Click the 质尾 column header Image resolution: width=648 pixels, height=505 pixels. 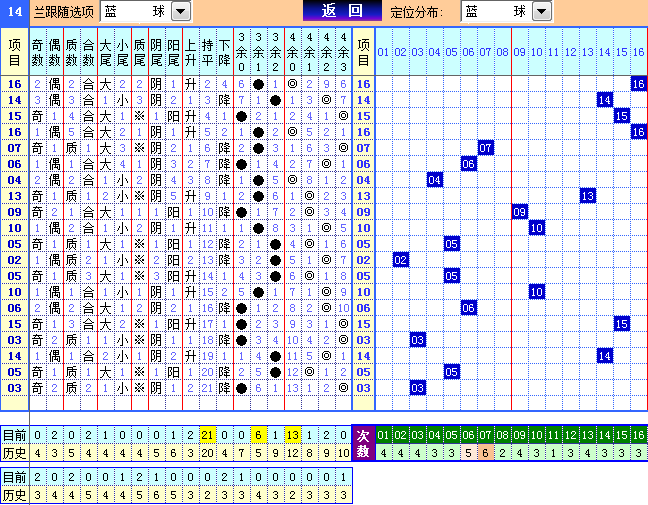tap(139, 52)
